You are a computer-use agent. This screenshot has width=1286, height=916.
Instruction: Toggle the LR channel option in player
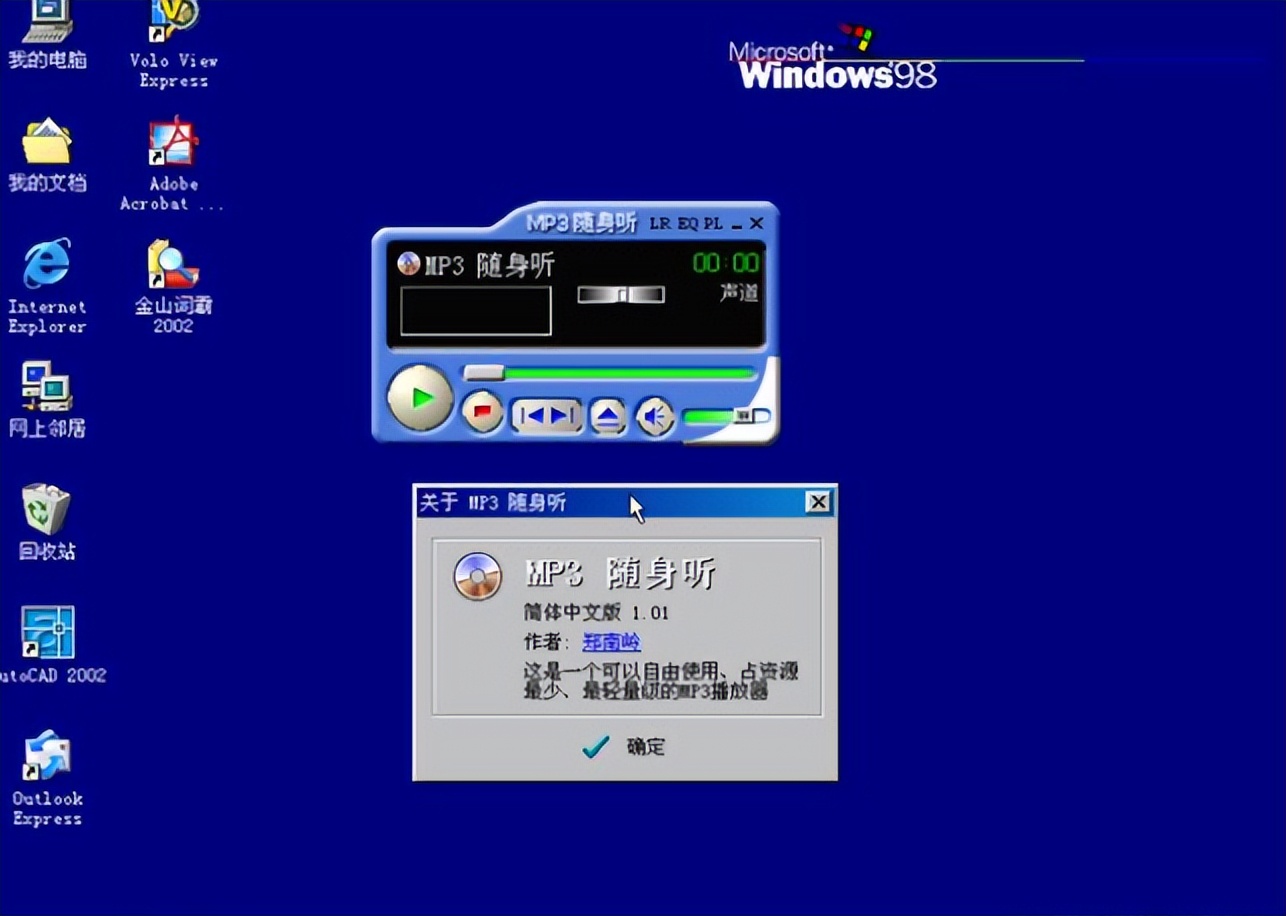660,224
